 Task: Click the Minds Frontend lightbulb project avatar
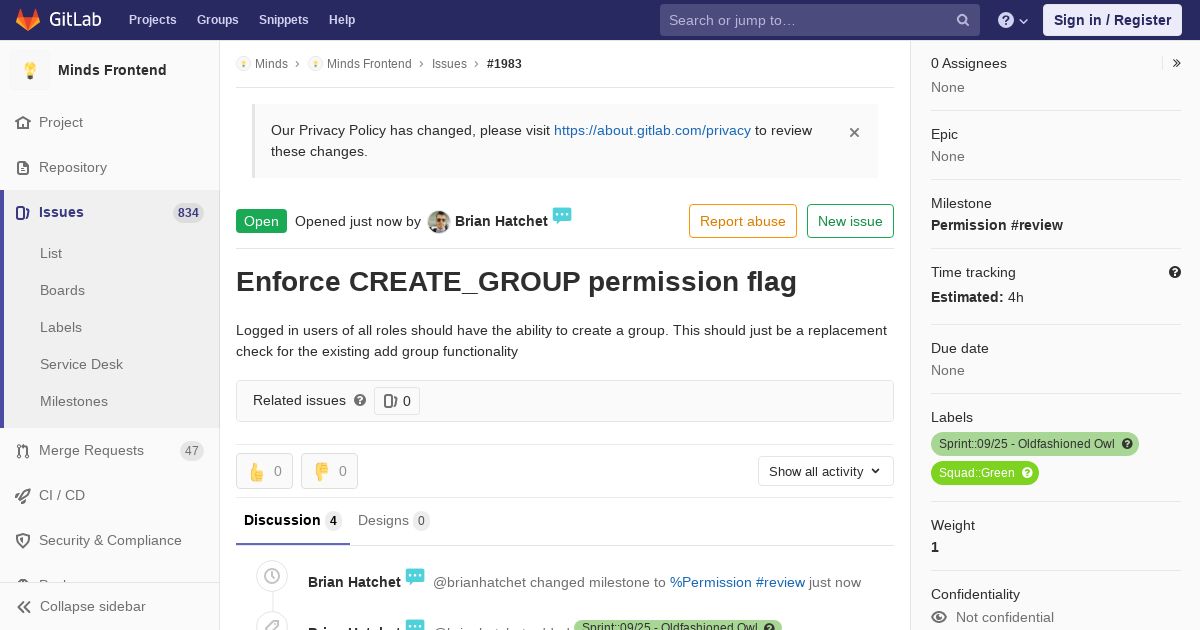point(30,70)
